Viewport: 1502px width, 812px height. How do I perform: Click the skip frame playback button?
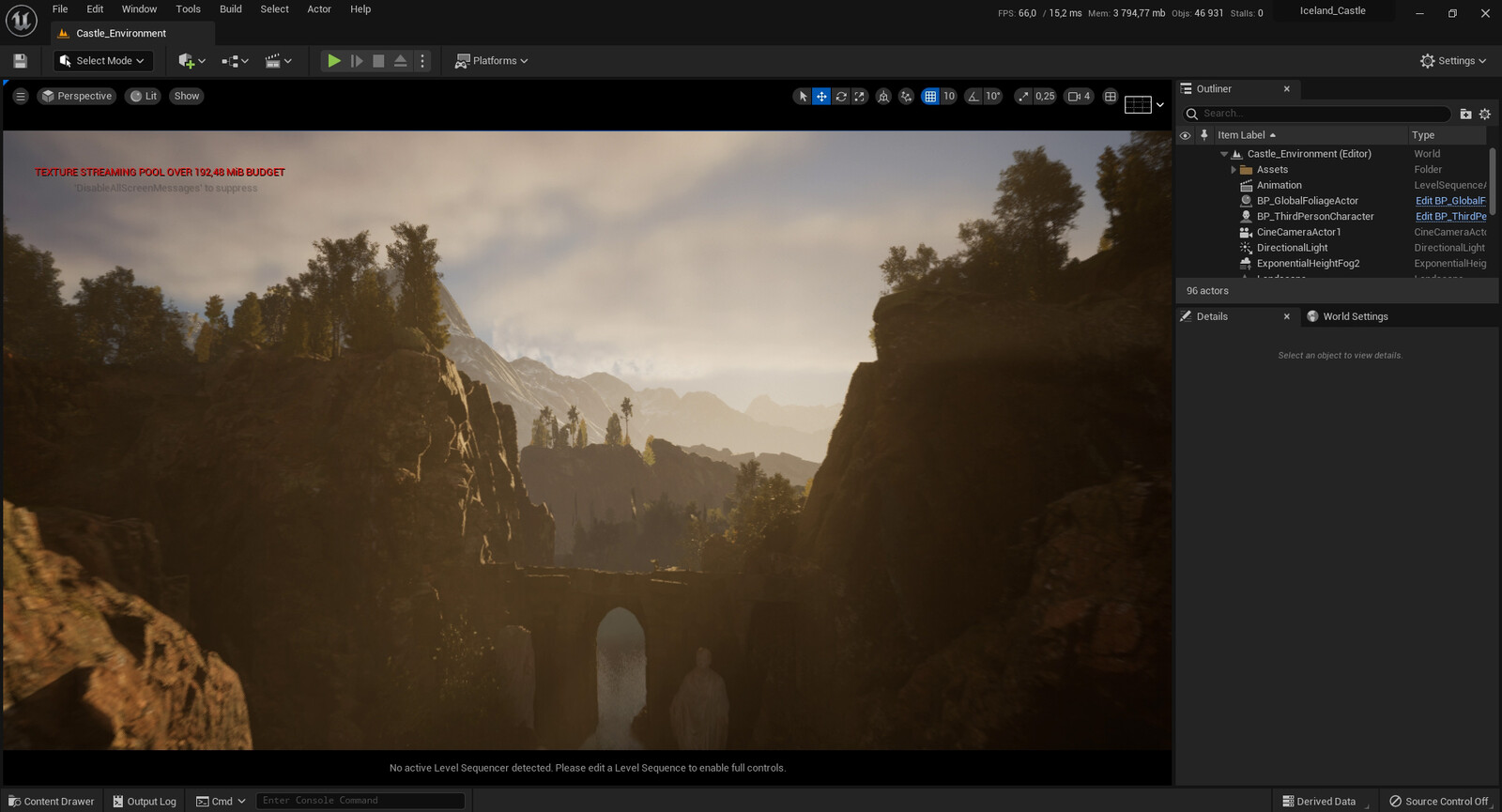coord(357,60)
